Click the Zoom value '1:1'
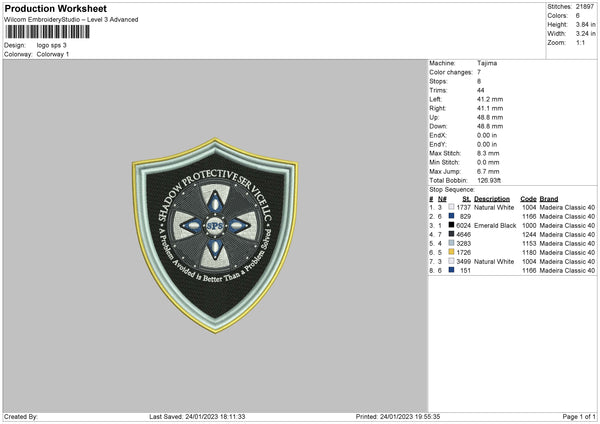600x424 pixels. point(580,42)
